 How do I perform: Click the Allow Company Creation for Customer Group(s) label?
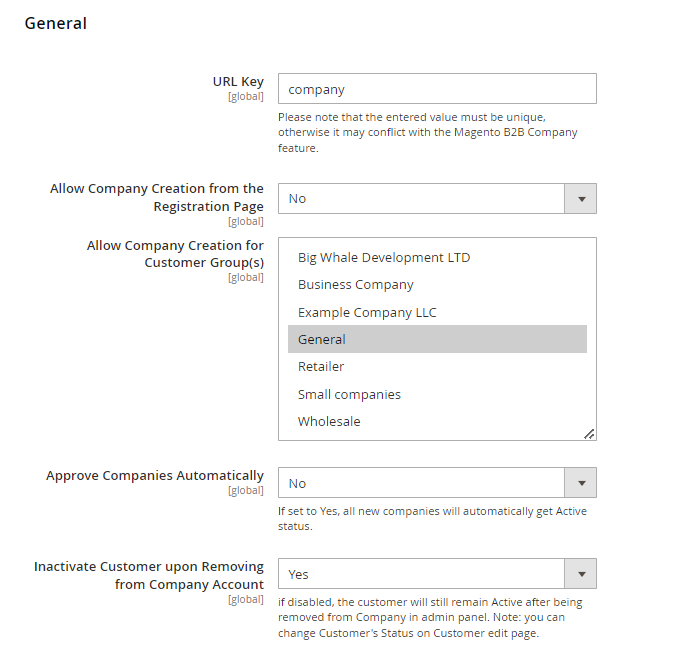click(175, 254)
